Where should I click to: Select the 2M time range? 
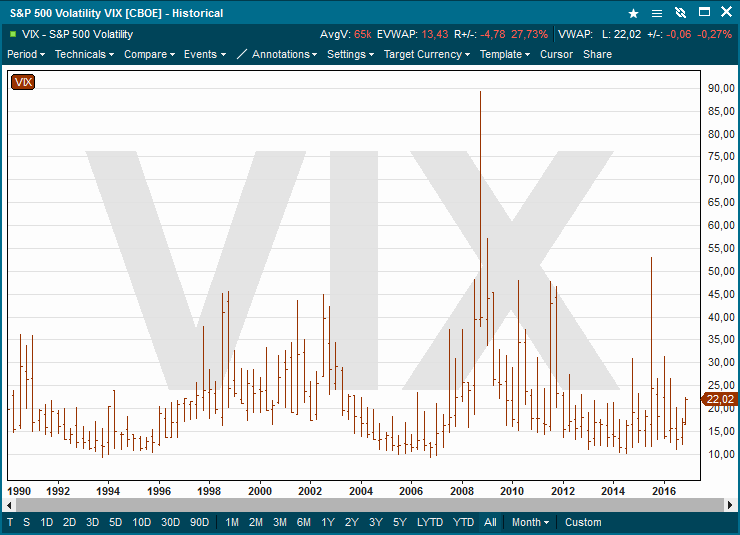click(x=256, y=522)
